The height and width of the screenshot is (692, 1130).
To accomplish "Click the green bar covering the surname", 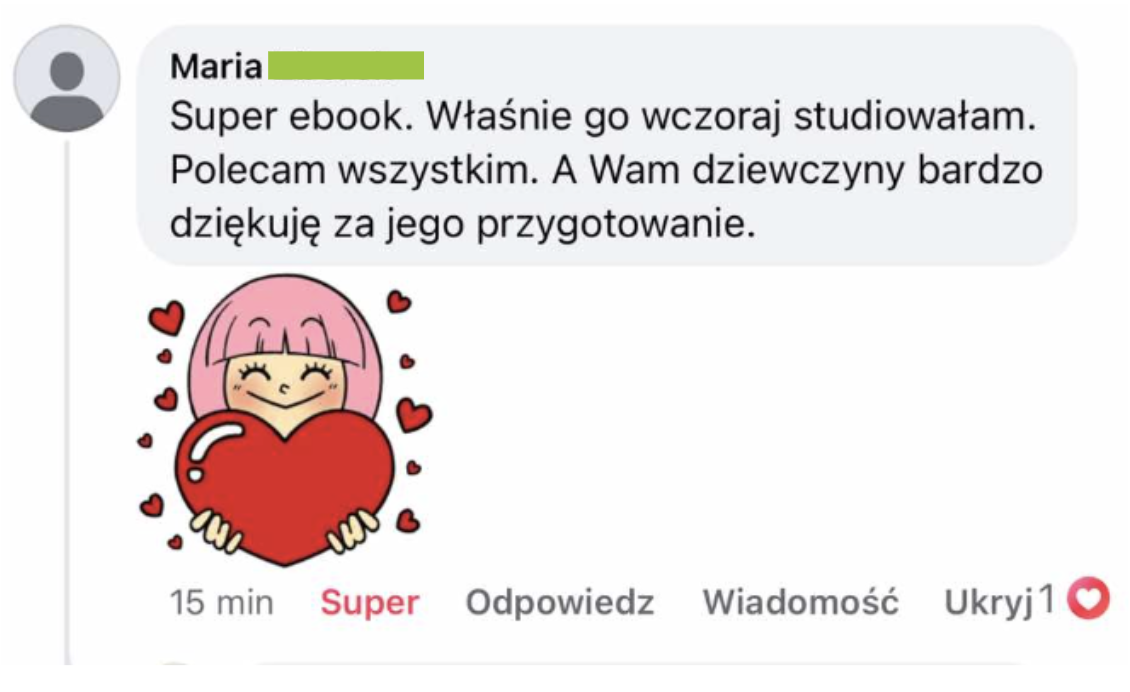I will 346,66.
